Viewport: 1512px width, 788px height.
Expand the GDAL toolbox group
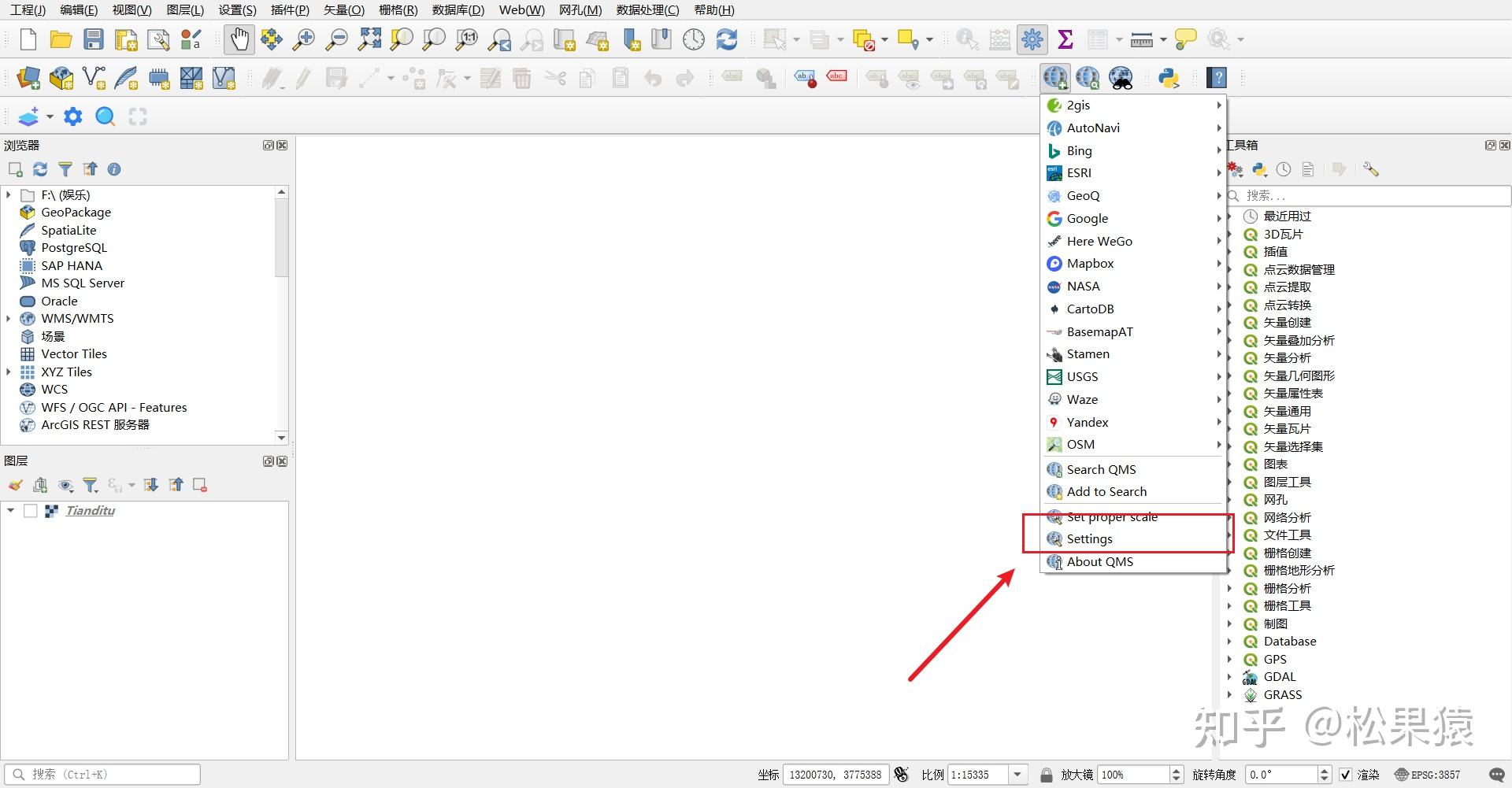click(x=1229, y=677)
